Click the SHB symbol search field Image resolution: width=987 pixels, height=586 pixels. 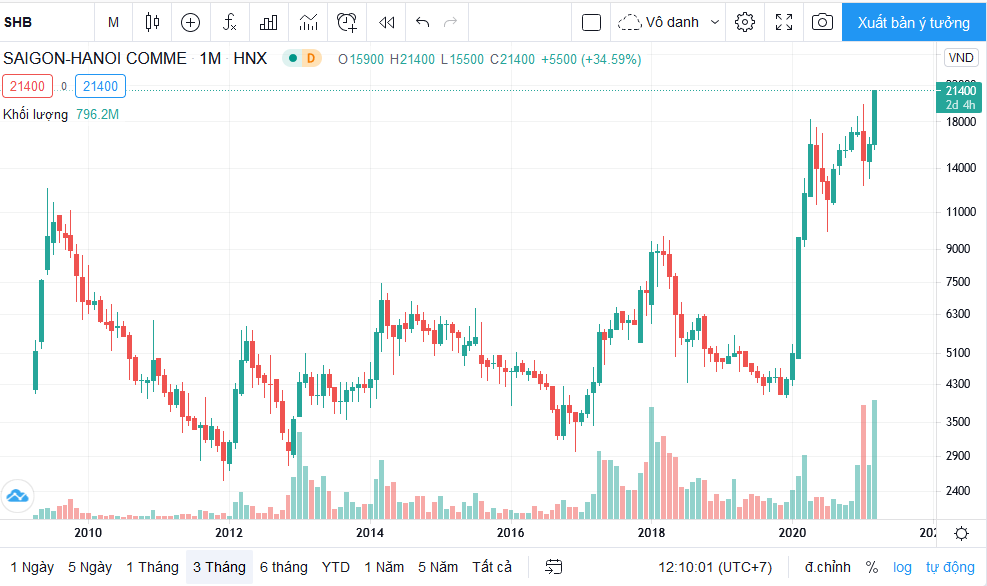pyautogui.click(x=47, y=23)
